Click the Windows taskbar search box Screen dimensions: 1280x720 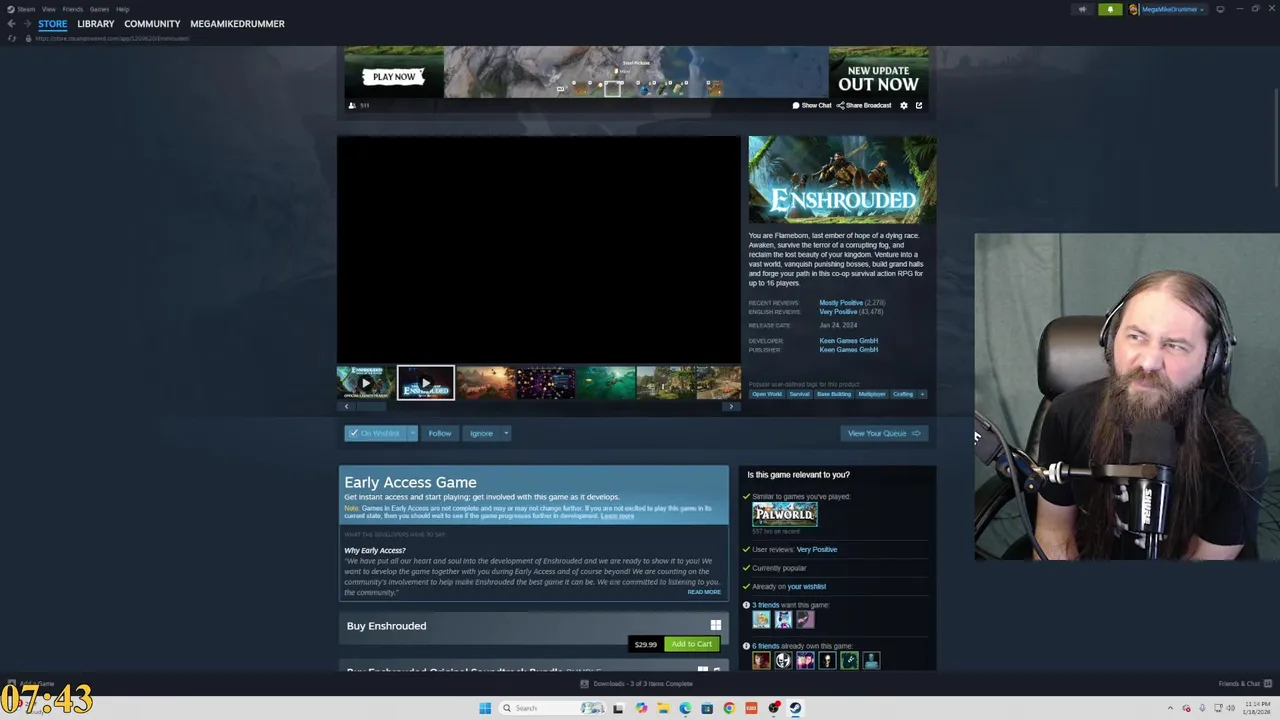(x=554, y=708)
